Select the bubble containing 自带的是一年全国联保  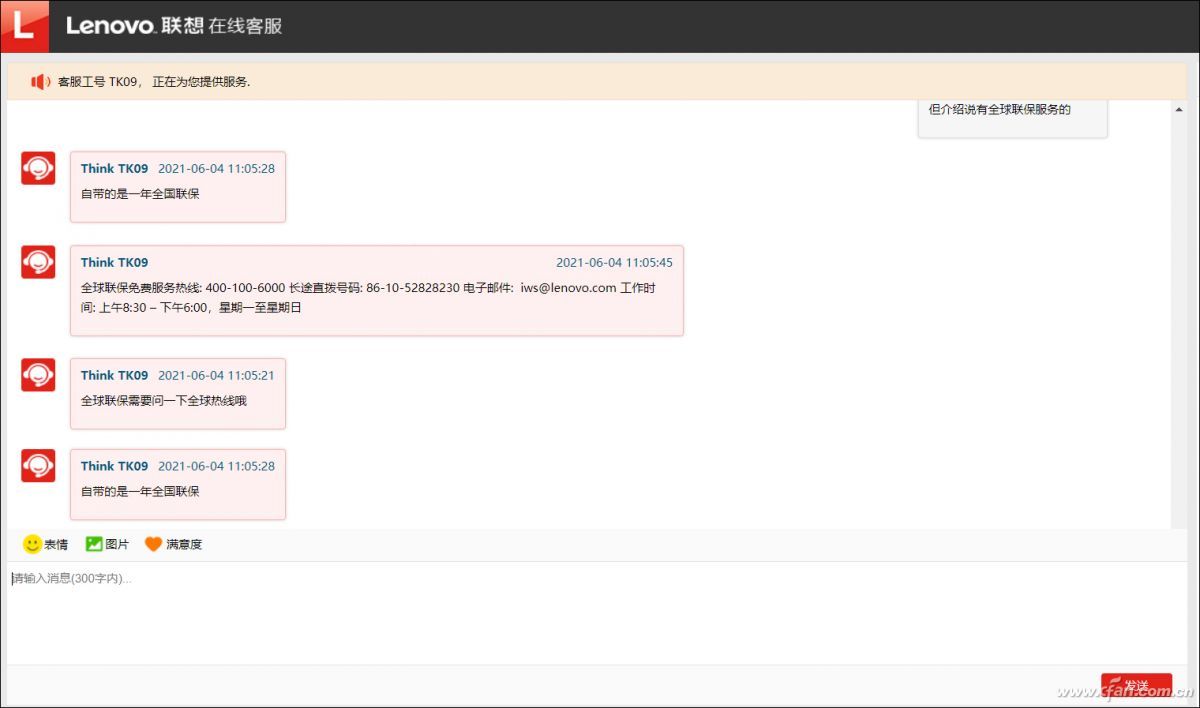click(178, 186)
